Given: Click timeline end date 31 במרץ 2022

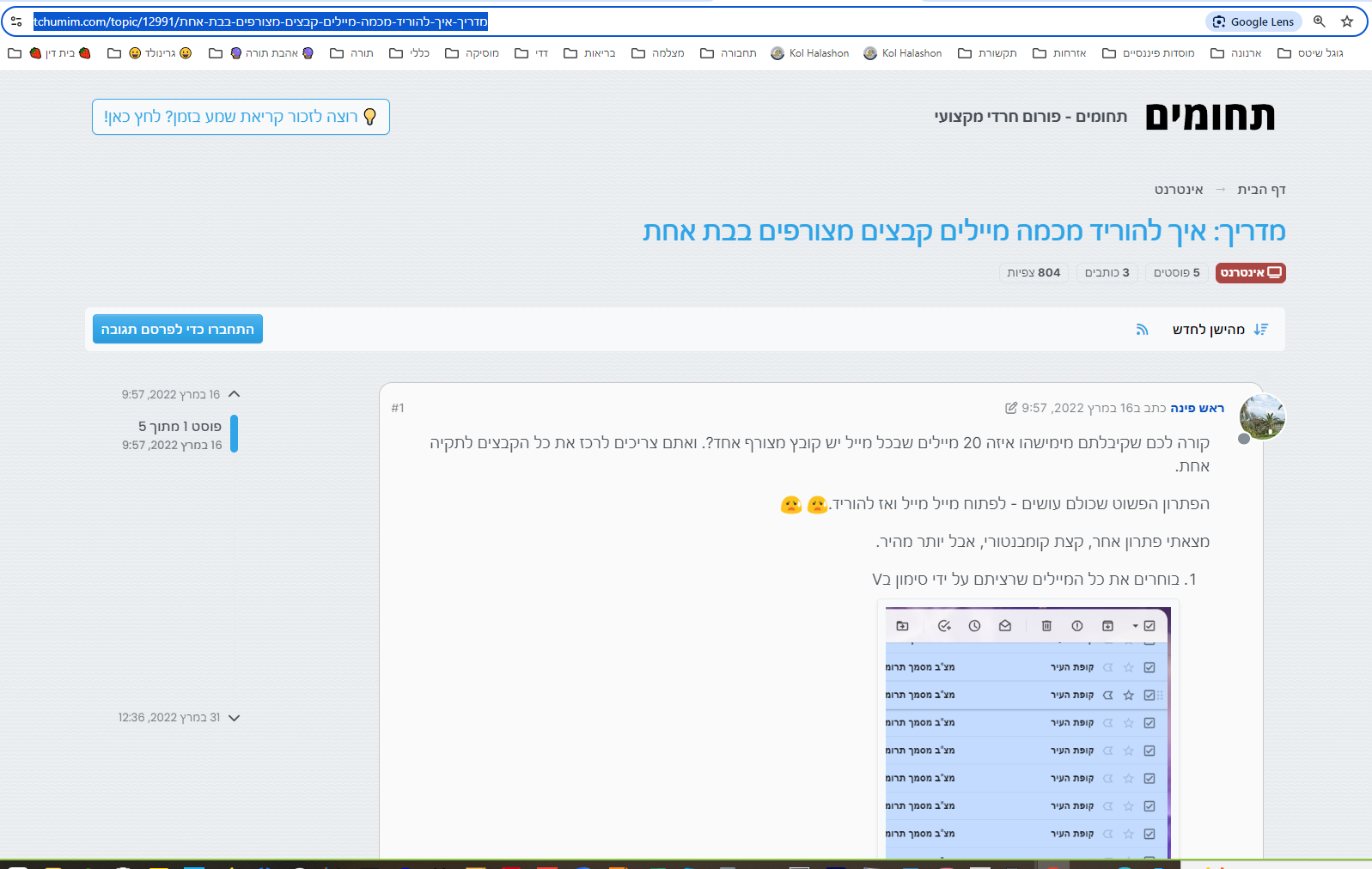Looking at the screenshot, I should (169, 718).
